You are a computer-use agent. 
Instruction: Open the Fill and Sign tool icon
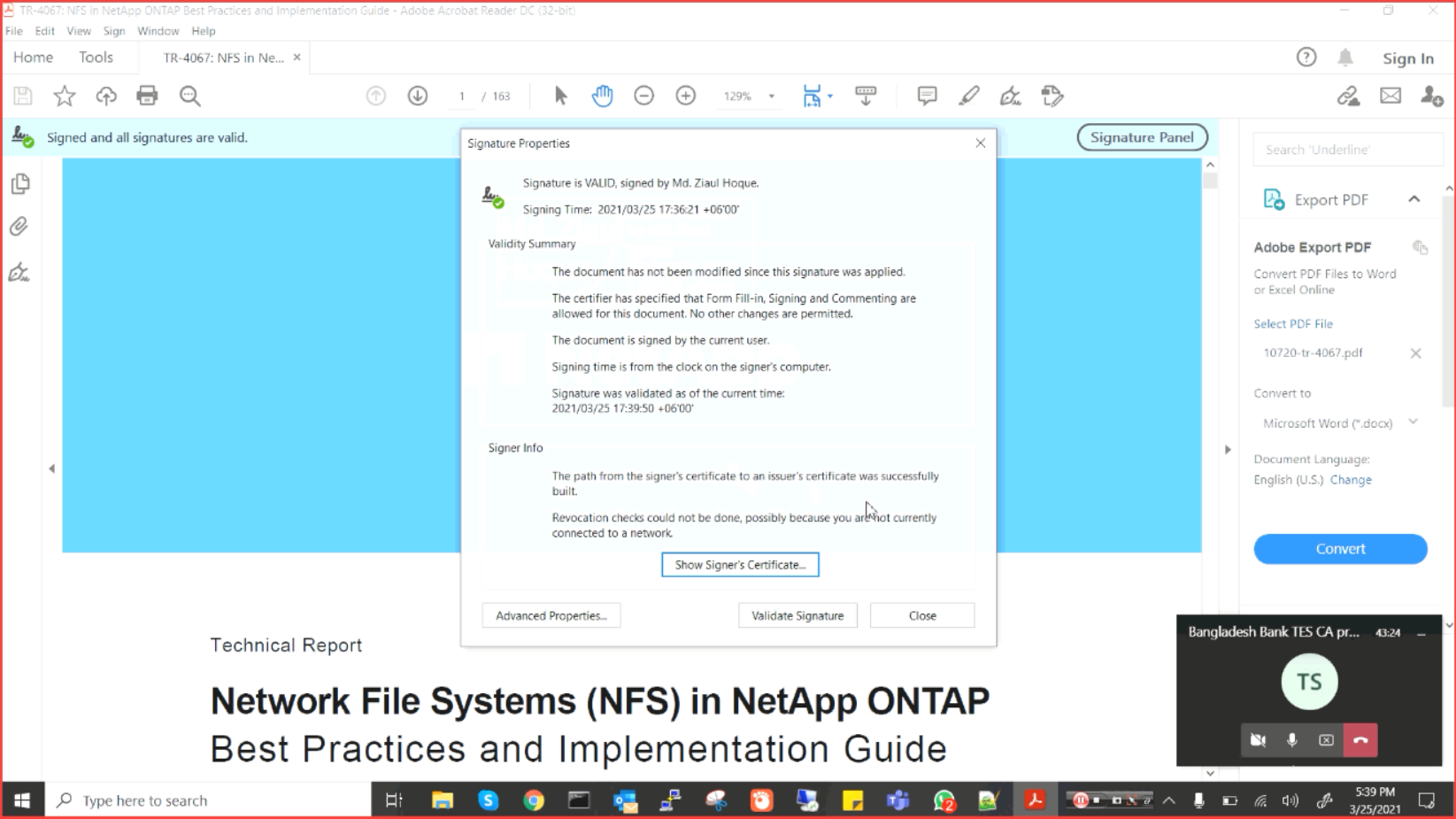(x=1010, y=96)
